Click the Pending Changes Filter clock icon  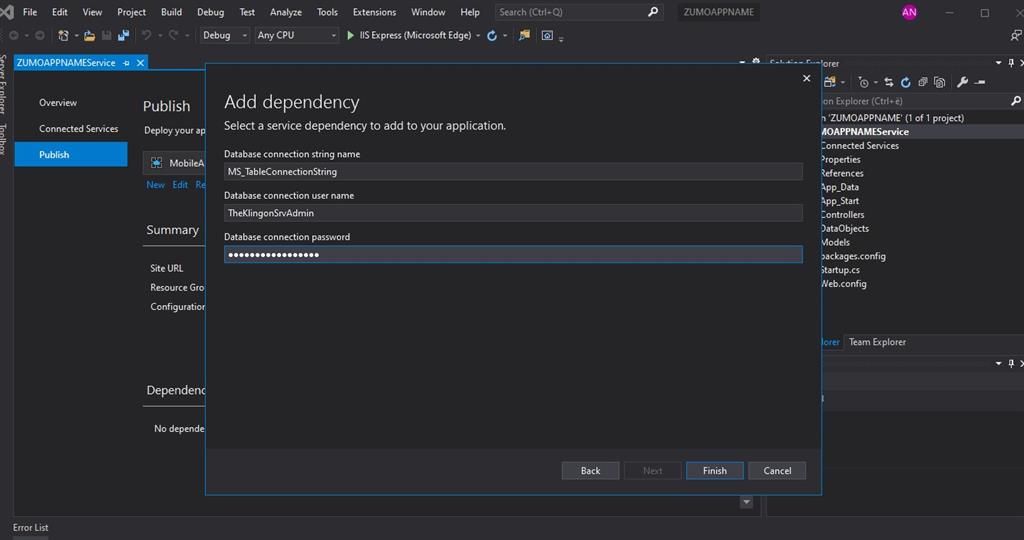(864, 82)
